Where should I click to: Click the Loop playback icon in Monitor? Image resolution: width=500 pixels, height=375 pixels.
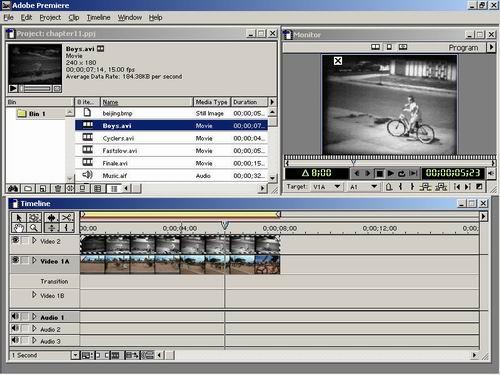pyautogui.click(x=402, y=173)
